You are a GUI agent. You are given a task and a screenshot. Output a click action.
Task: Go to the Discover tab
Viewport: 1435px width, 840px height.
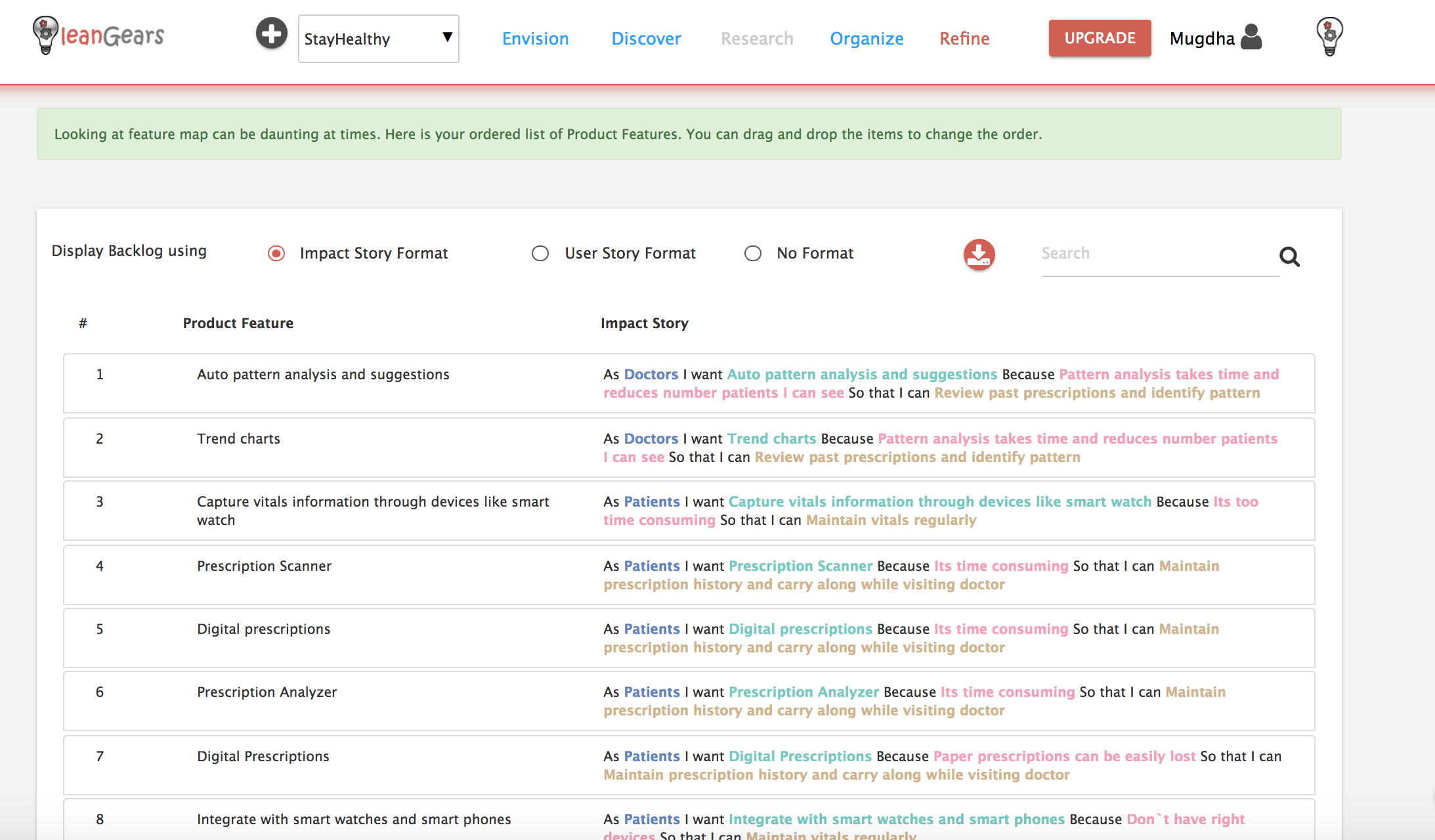[646, 39]
